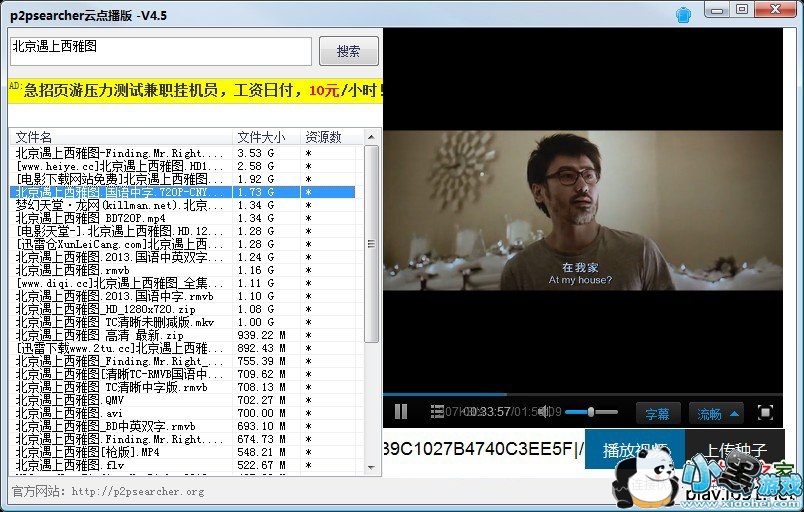Click the results list scroll up arrow
This screenshot has width=804, height=512.
pos(371,137)
